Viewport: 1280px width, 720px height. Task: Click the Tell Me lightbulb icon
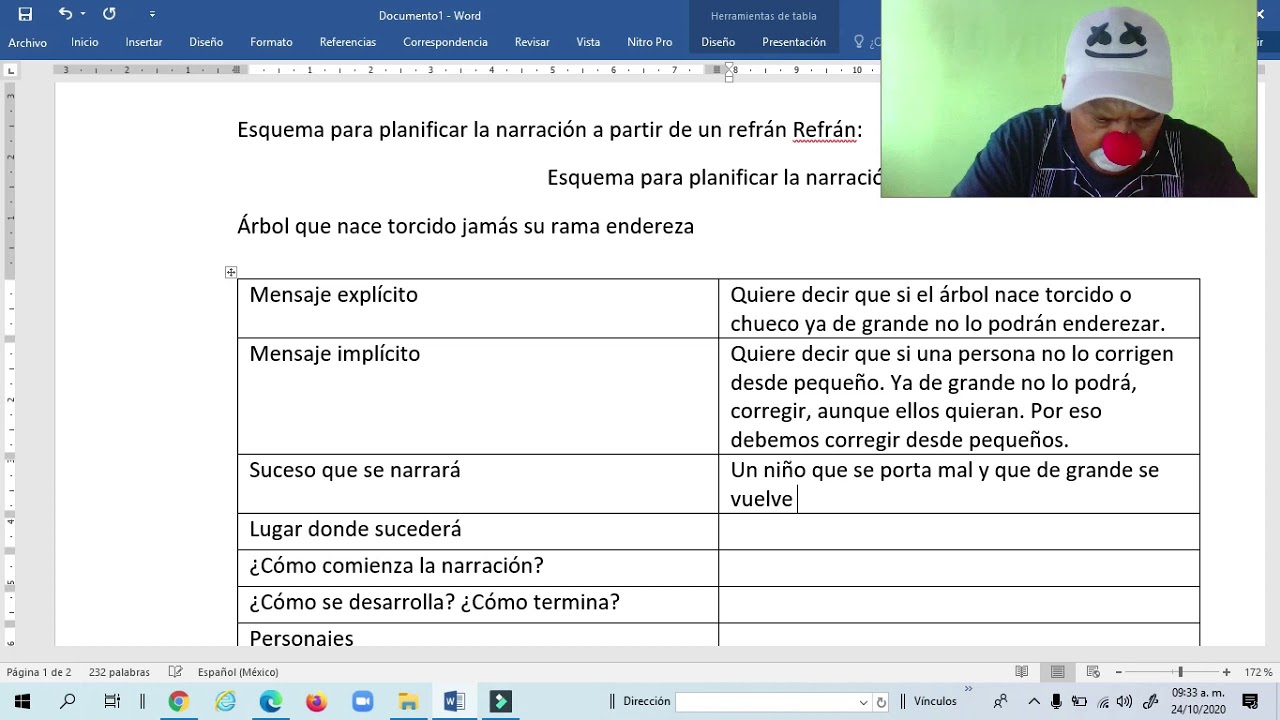858,42
